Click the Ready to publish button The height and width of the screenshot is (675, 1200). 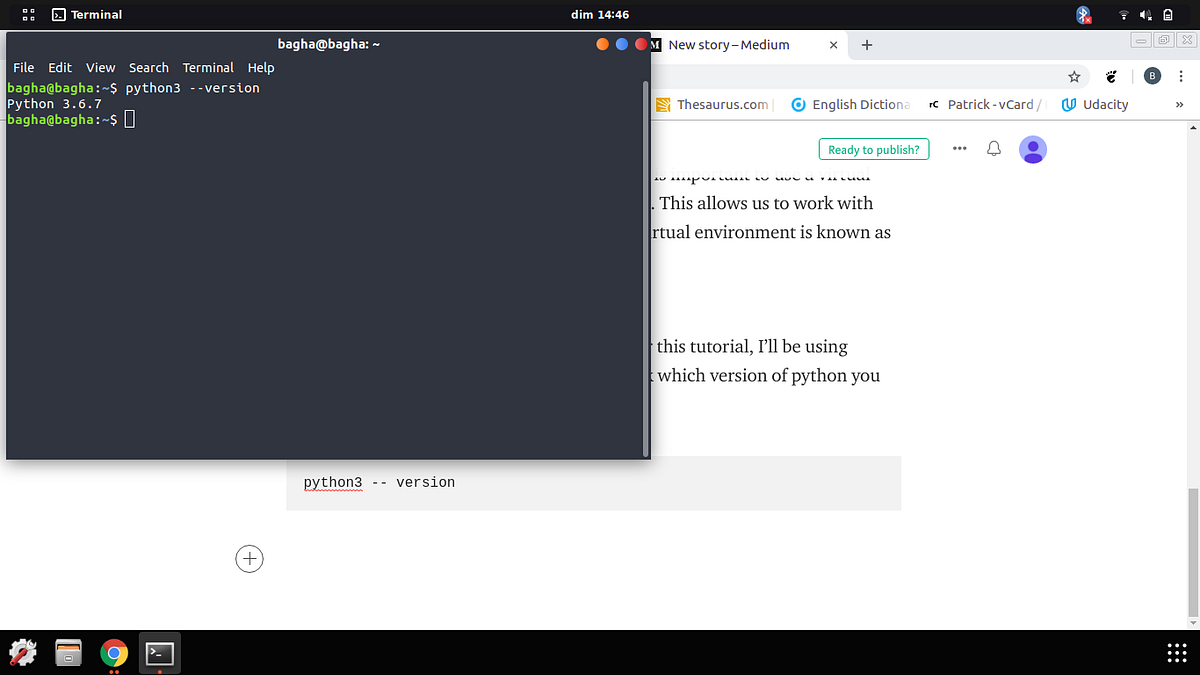point(873,148)
